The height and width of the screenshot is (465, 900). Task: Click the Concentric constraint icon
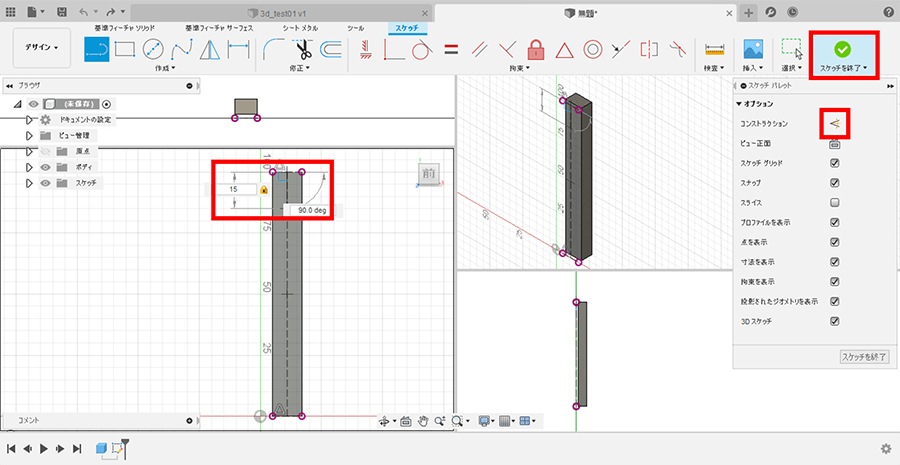point(592,48)
